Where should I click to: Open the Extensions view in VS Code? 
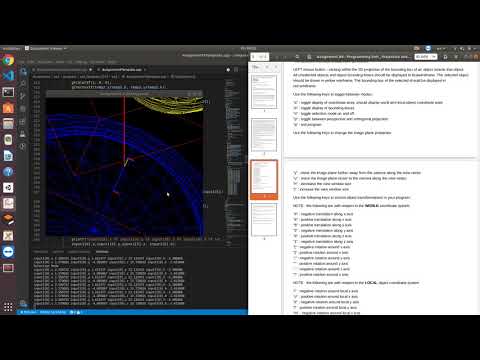(23, 122)
